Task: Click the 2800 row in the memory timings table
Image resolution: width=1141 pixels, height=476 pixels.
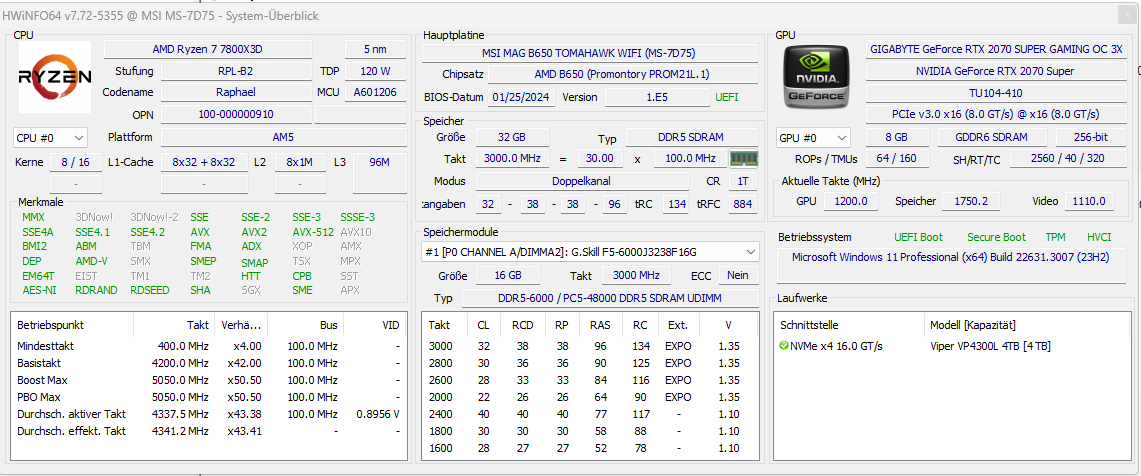Action: point(592,362)
